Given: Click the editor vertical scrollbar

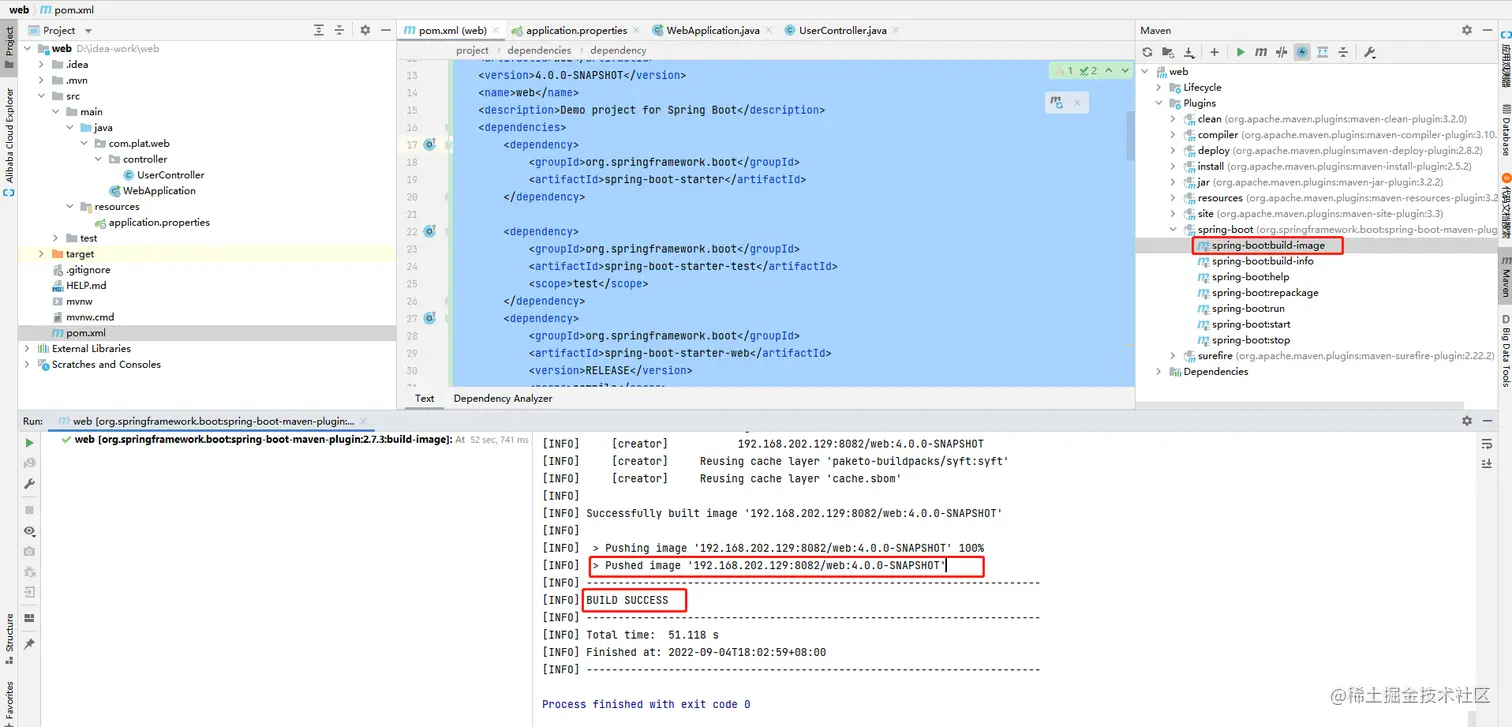Looking at the screenshot, I should click(1131, 135).
